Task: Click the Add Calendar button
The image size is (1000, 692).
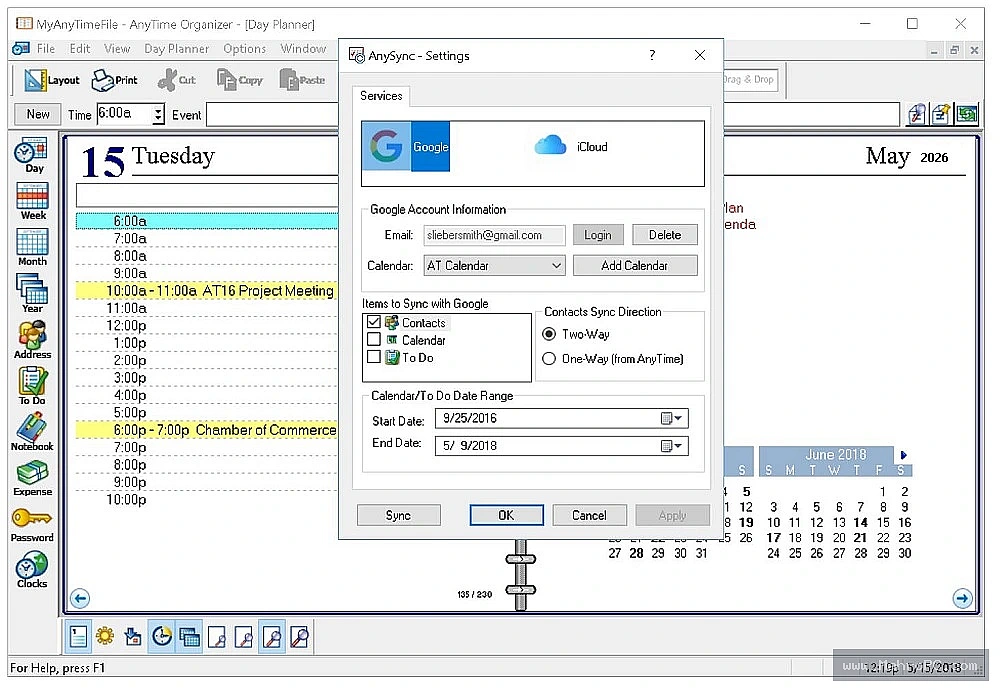Action: [635, 265]
